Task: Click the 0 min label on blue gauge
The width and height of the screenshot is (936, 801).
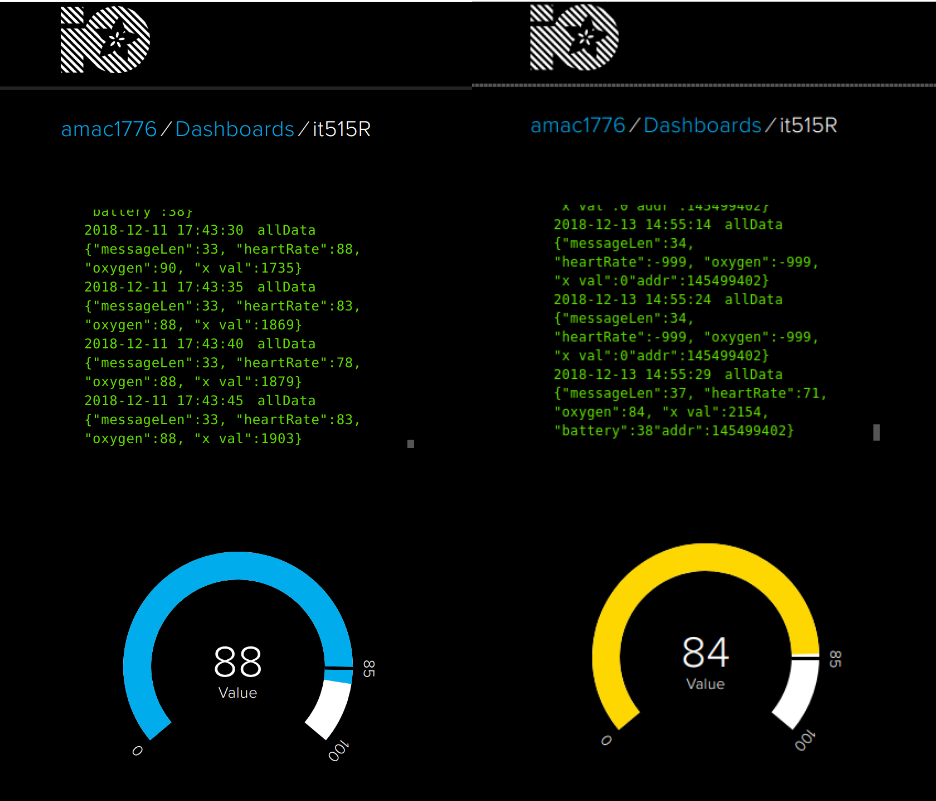Action: (x=137, y=750)
